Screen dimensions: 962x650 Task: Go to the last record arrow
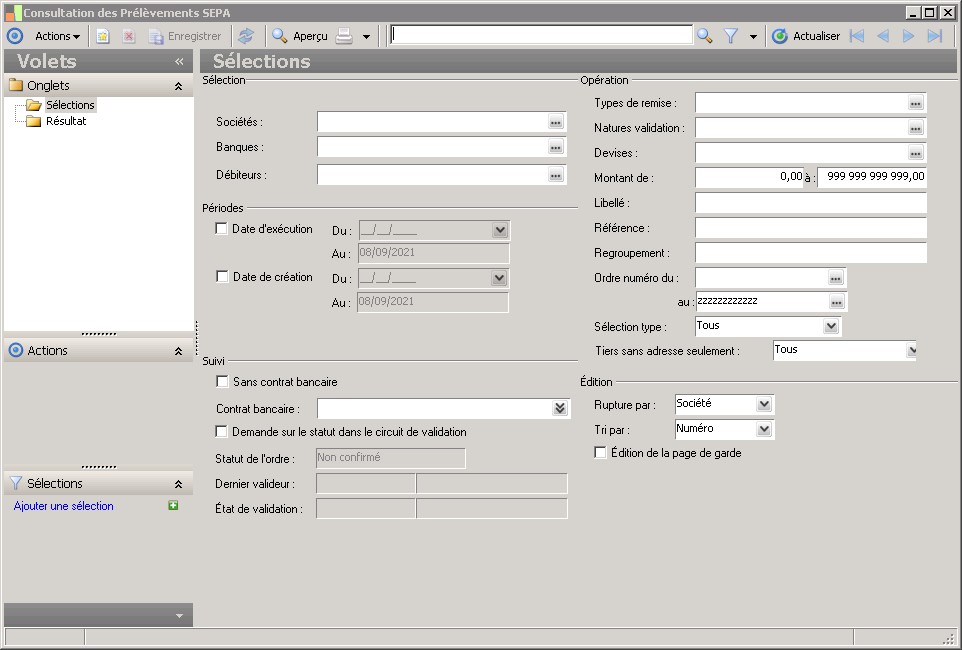click(935, 36)
